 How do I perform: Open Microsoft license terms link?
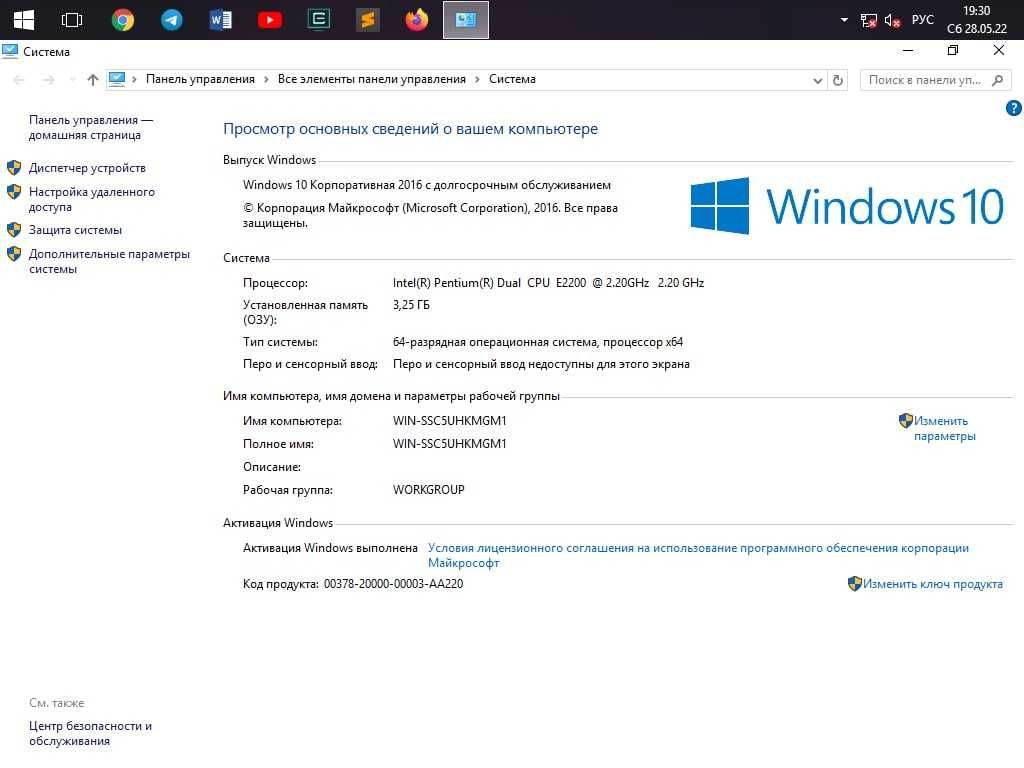click(698, 555)
